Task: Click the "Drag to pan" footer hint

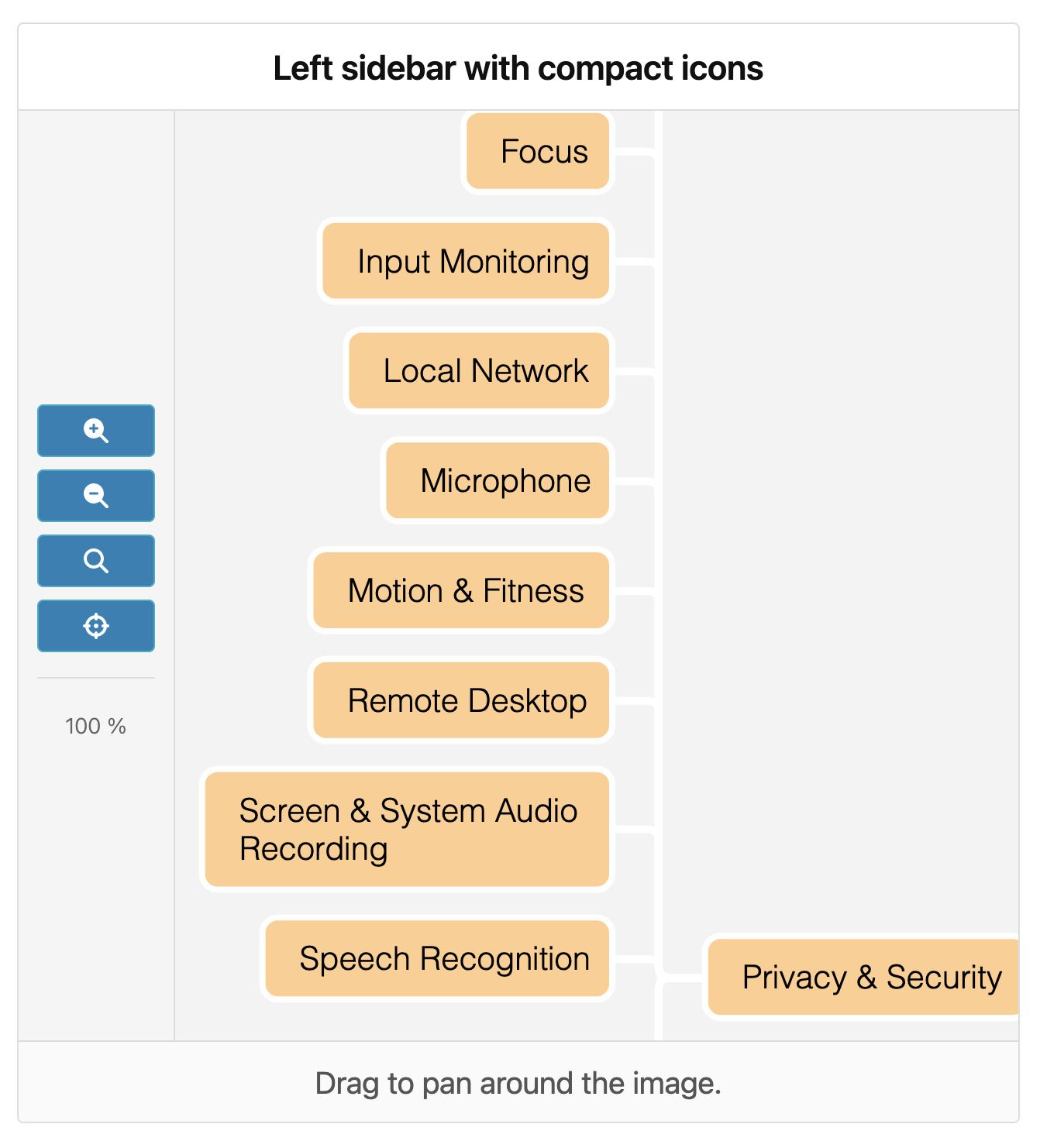Action: 518,1083
